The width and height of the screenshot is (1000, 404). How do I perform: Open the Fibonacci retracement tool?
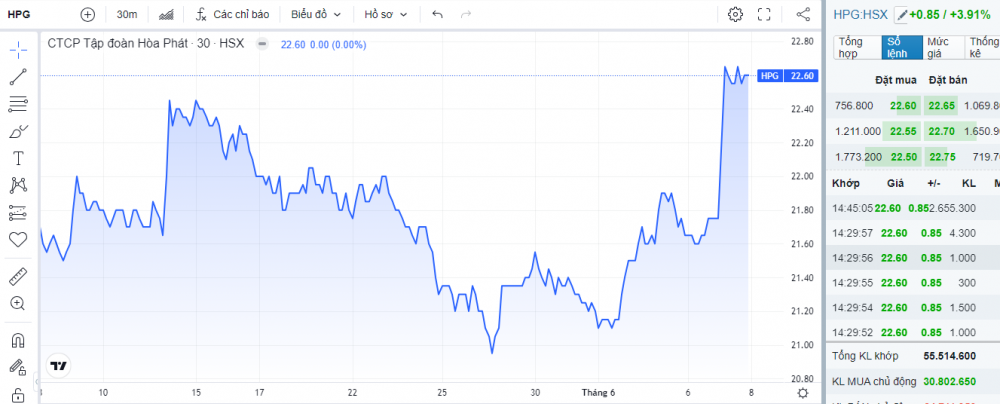tap(18, 104)
